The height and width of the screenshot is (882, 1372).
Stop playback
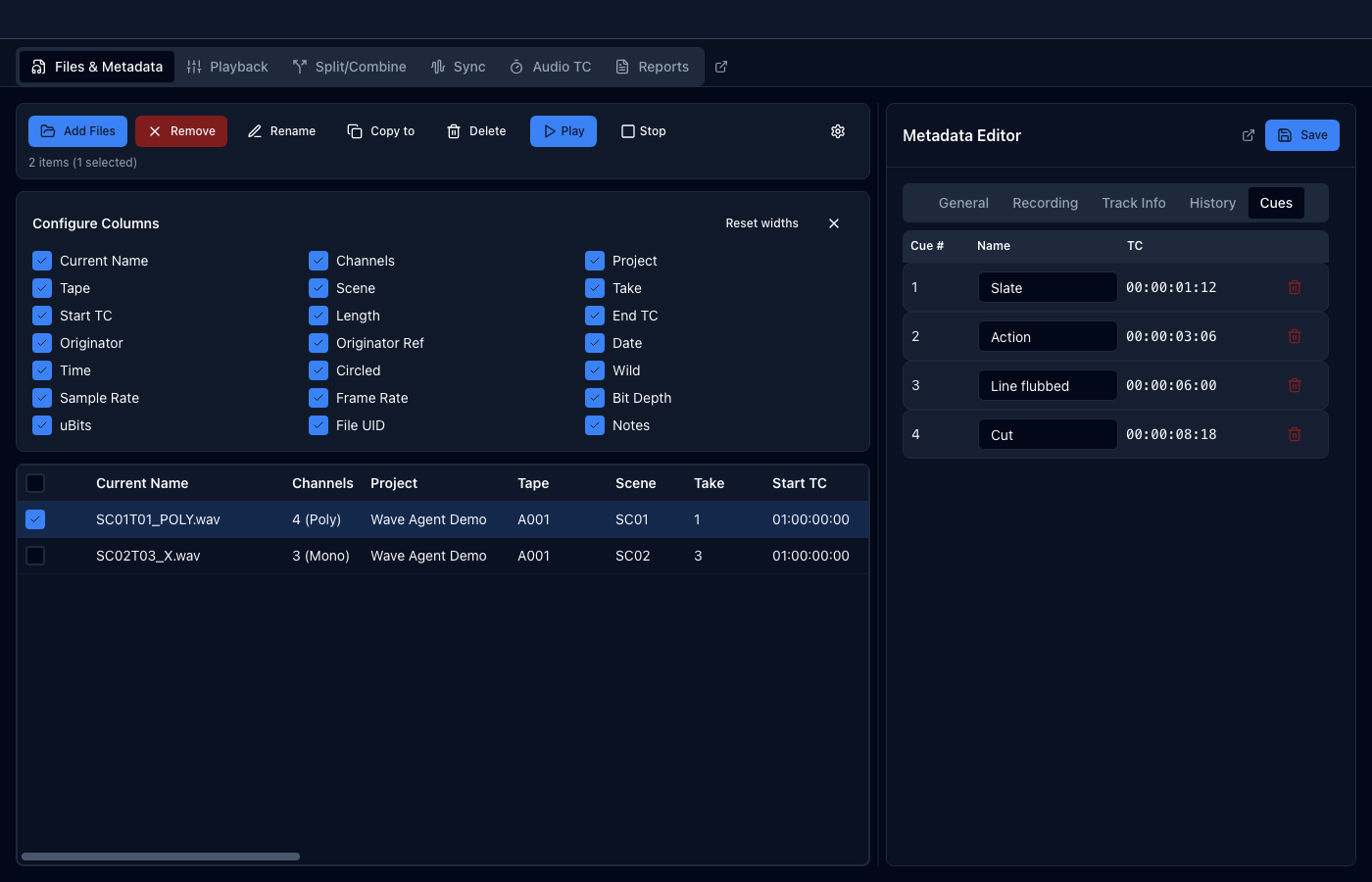(x=644, y=131)
